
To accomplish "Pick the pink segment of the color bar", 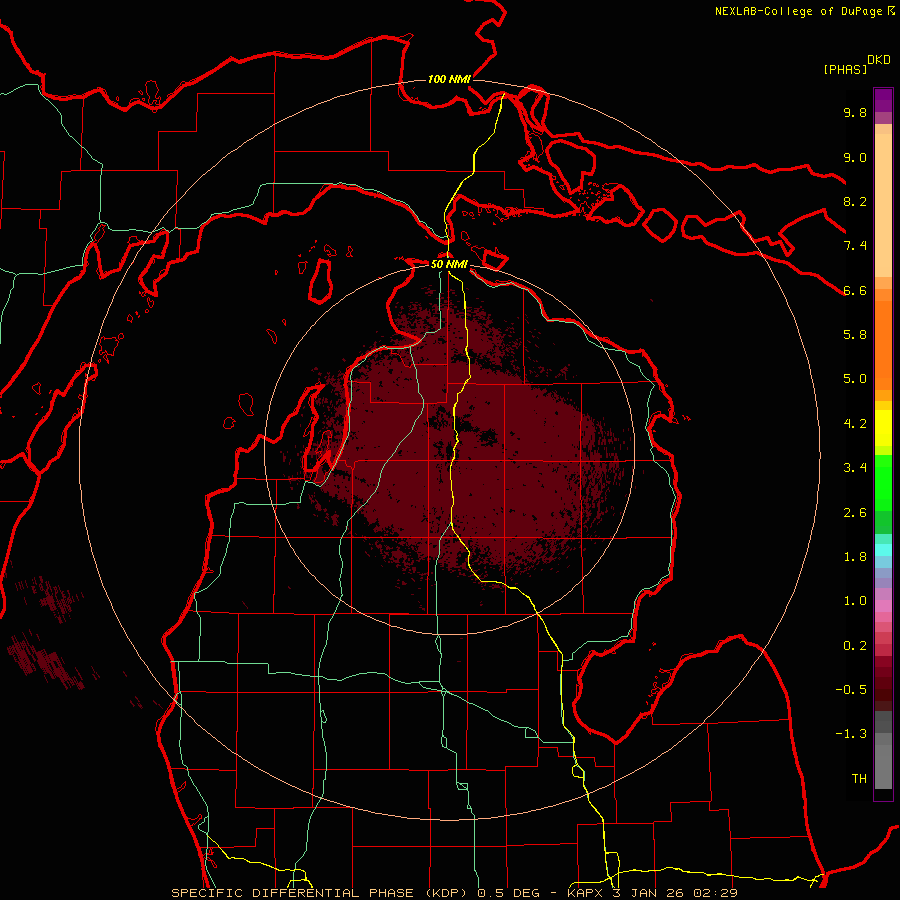I will coord(883,606).
